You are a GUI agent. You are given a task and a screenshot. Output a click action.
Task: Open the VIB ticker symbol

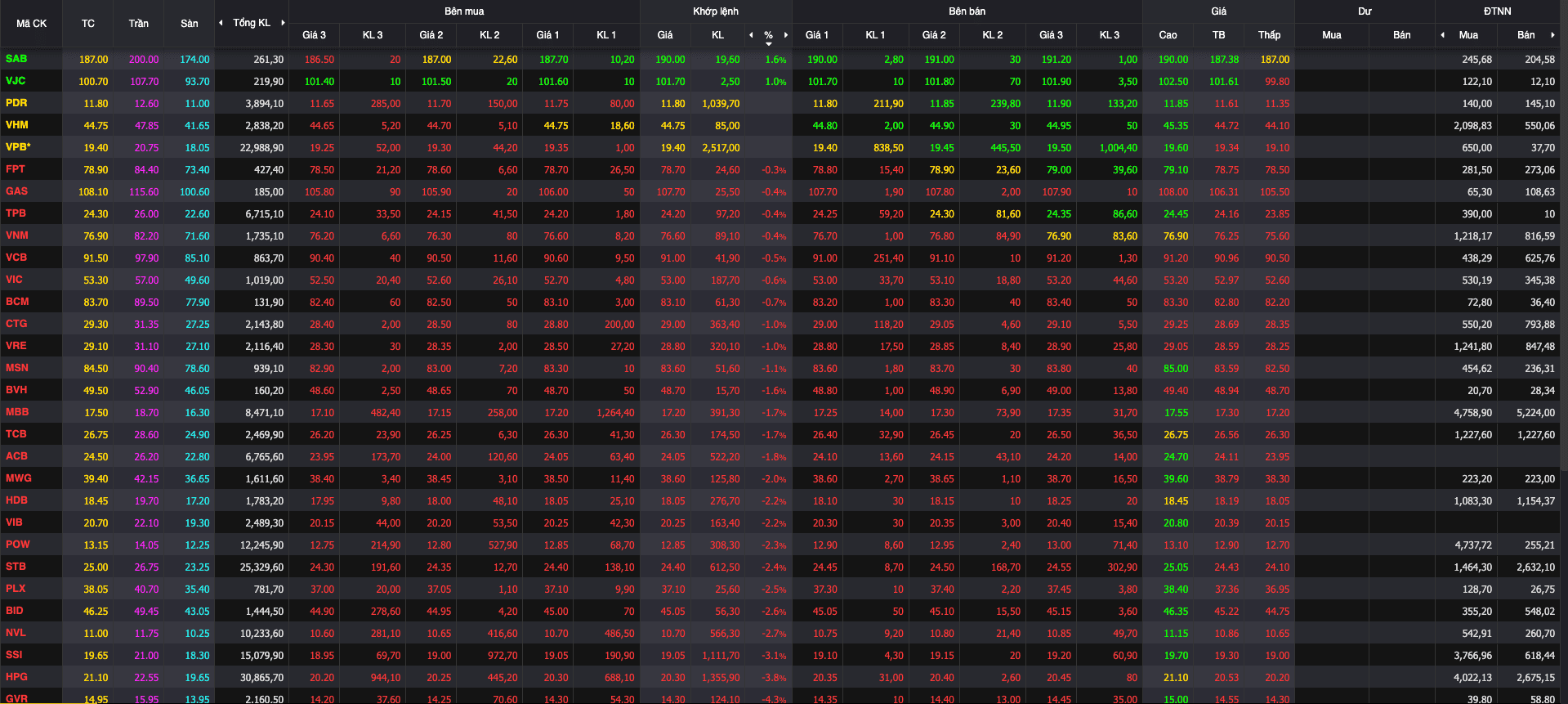[14, 522]
